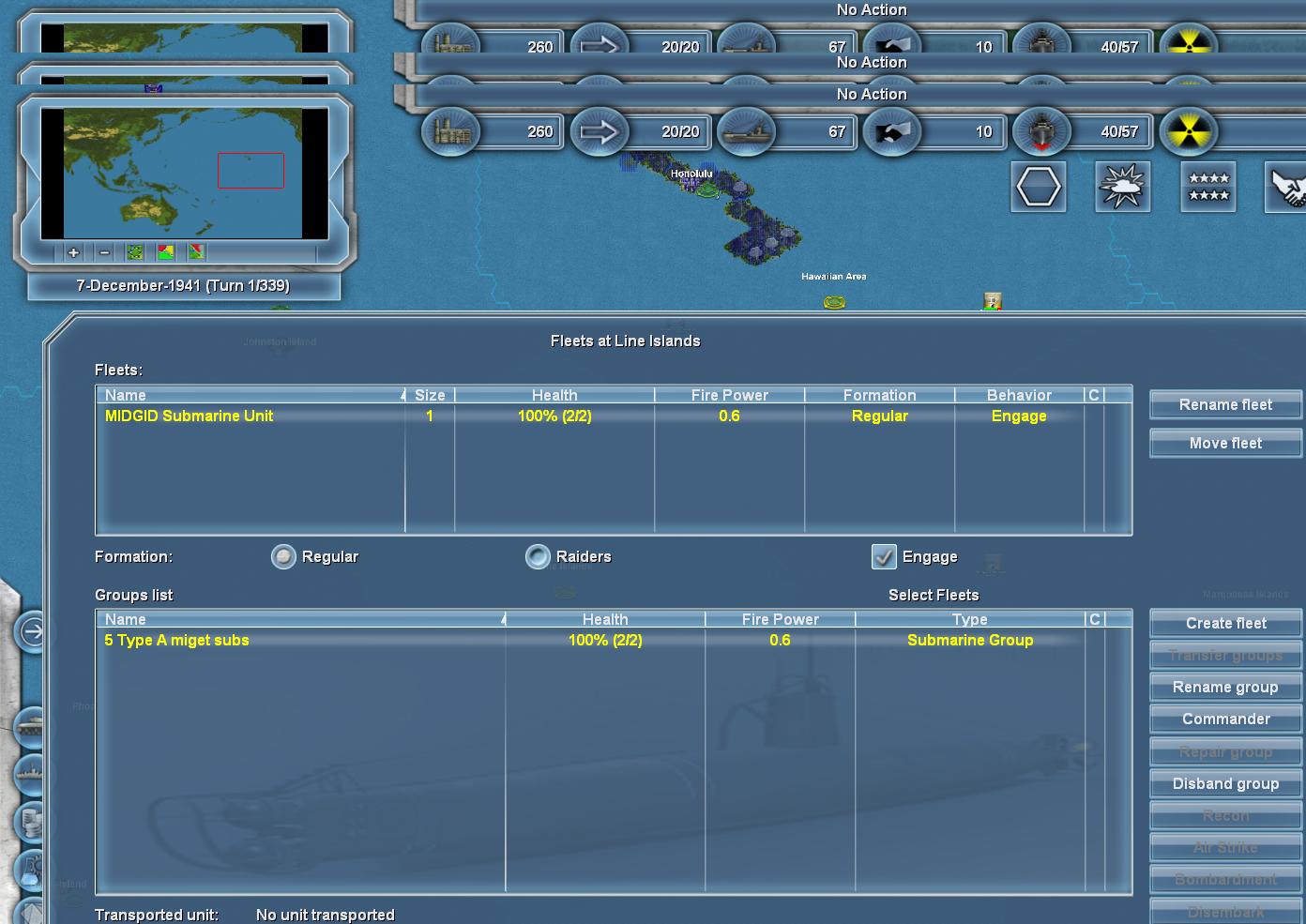The height and width of the screenshot is (924, 1306).
Task: Toggle the hexagon grid overlay icon
Action: pyautogui.click(x=1039, y=187)
